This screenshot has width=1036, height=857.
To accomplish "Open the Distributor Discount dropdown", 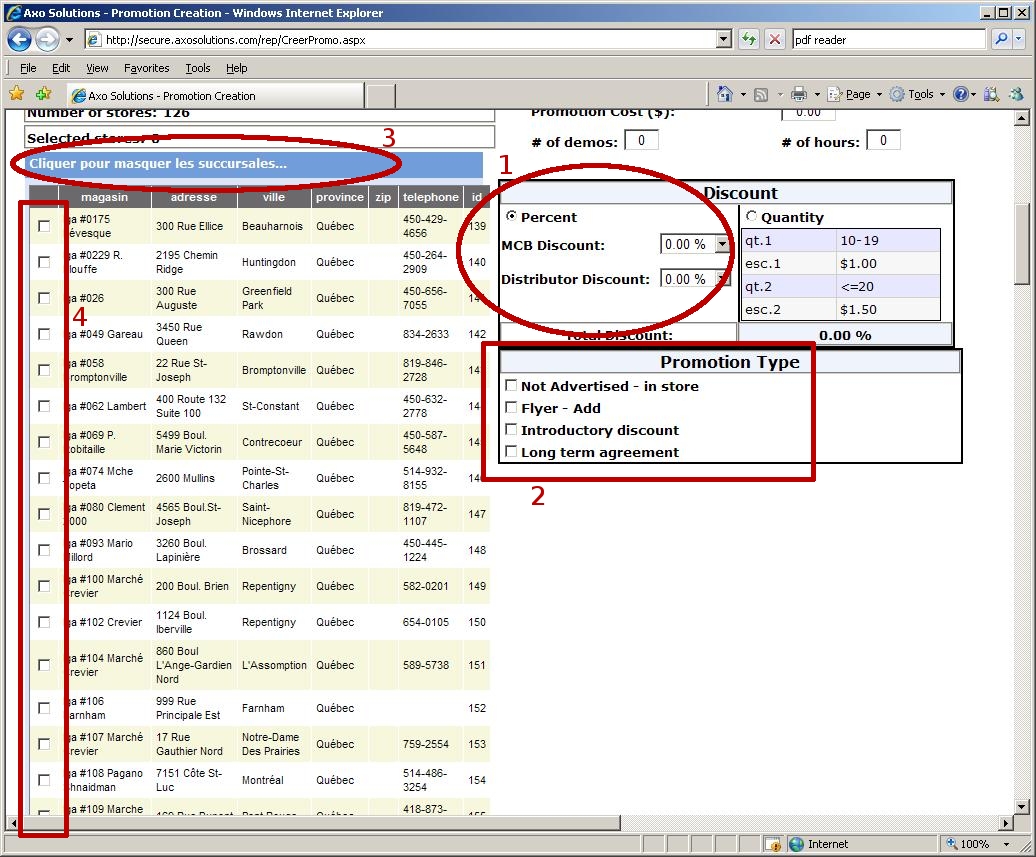I will click(722, 279).
